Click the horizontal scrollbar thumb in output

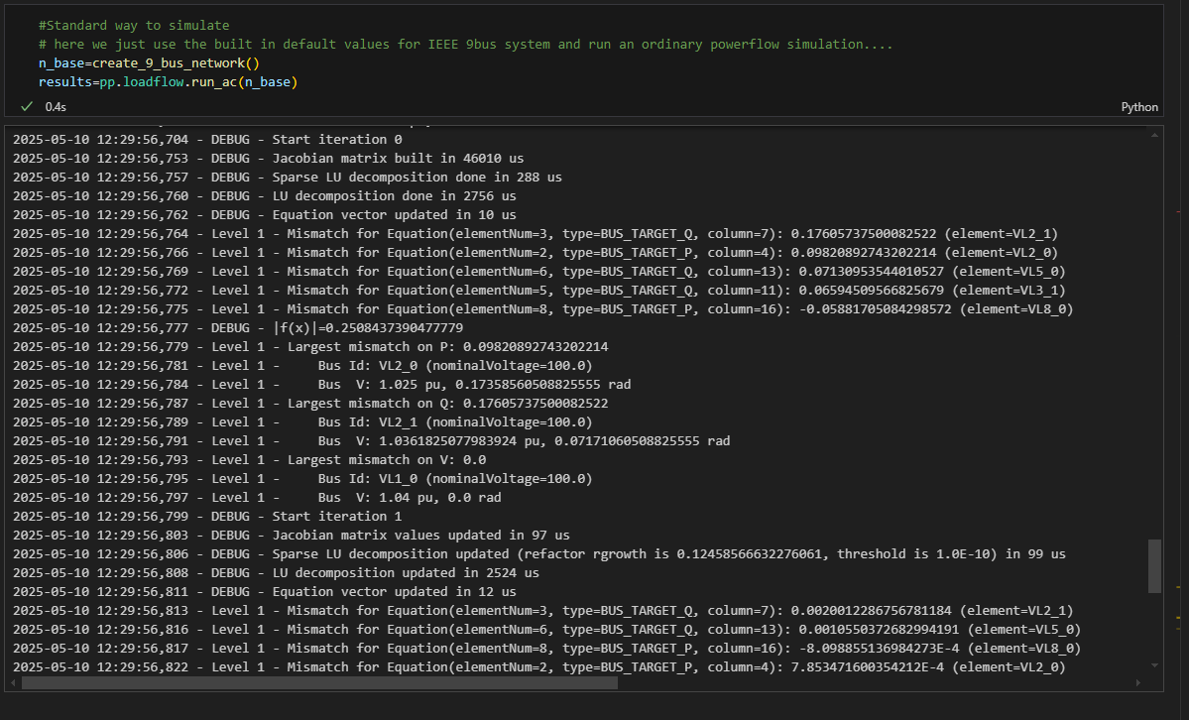click(319, 683)
